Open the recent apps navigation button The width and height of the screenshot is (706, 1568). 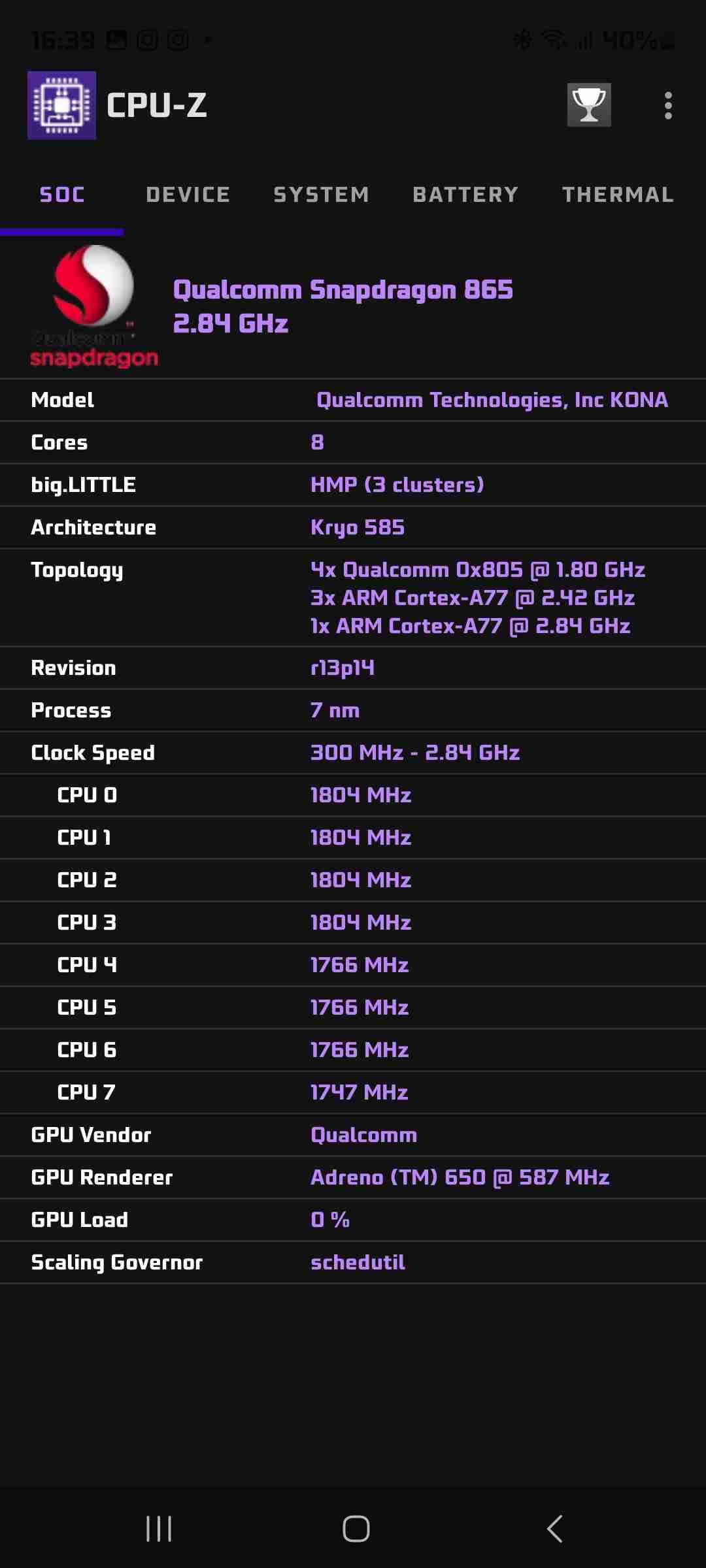point(159,1529)
